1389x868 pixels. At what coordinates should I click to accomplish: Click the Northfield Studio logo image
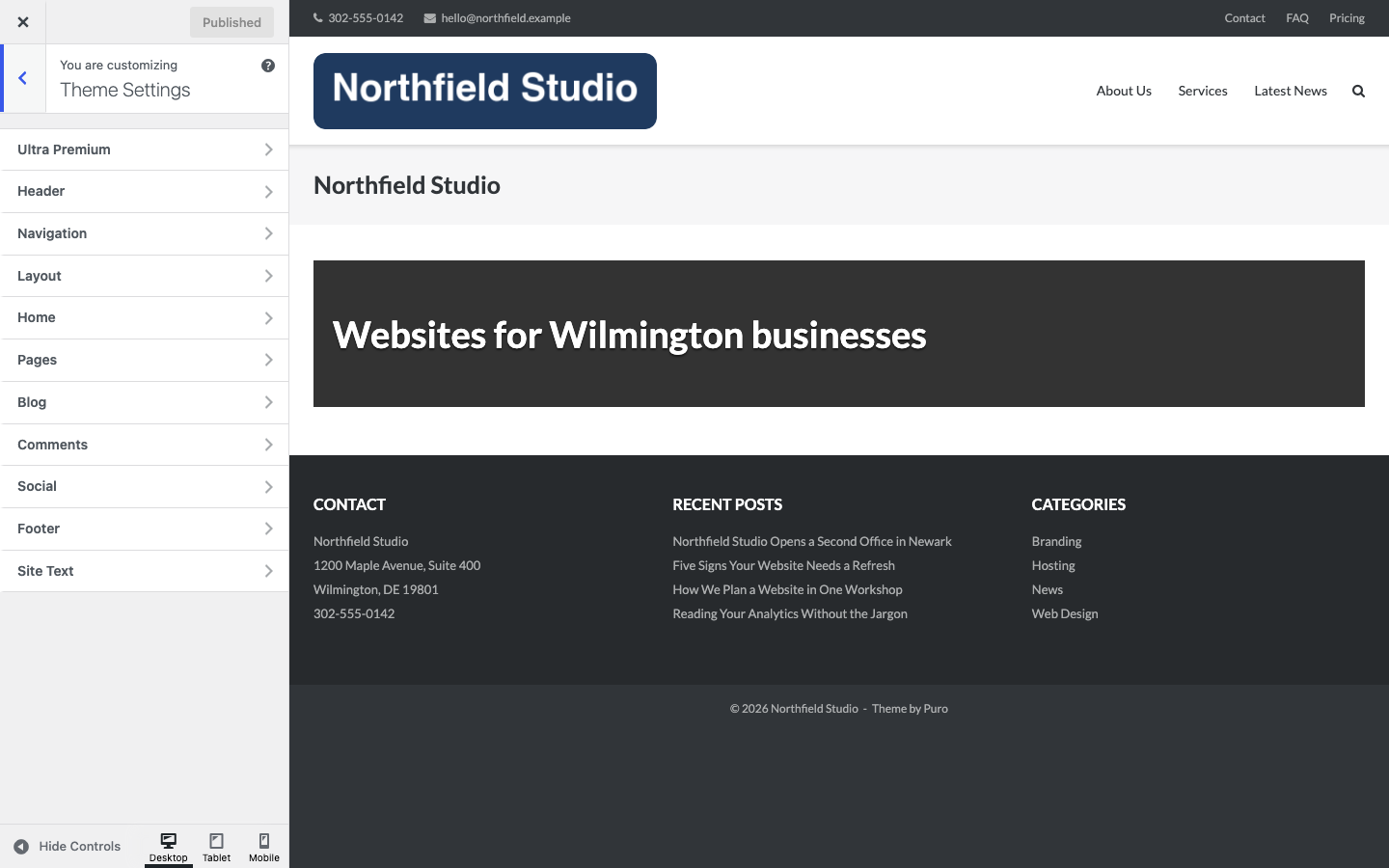[x=485, y=91]
